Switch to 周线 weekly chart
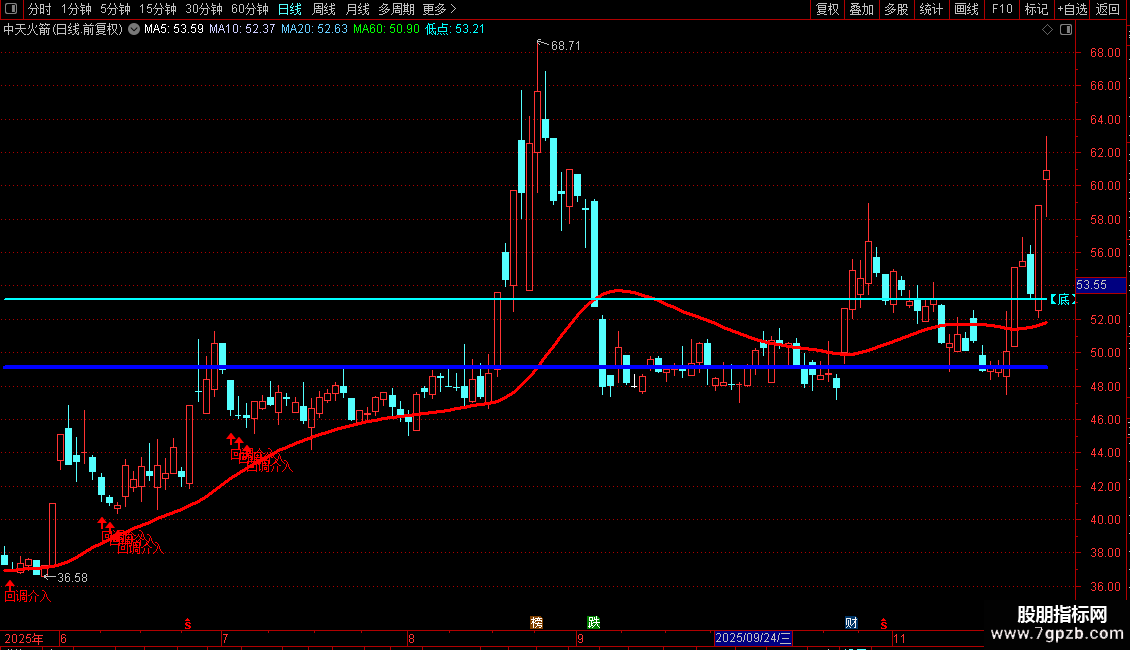The width and height of the screenshot is (1130, 650). pyautogui.click(x=324, y=9)
